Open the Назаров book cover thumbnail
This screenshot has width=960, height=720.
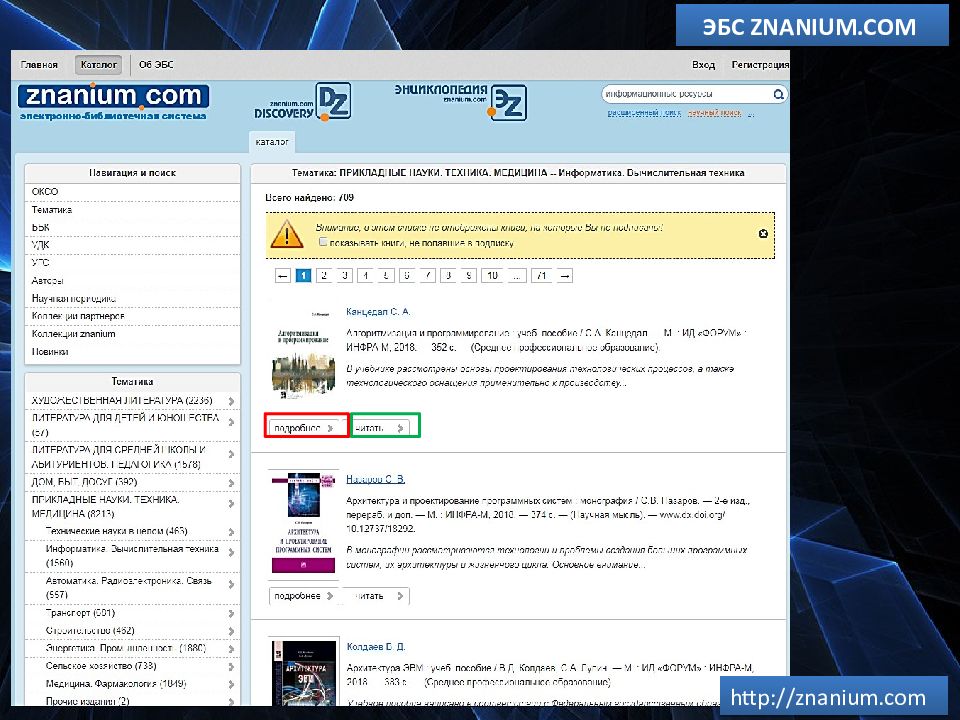[304, 522]
